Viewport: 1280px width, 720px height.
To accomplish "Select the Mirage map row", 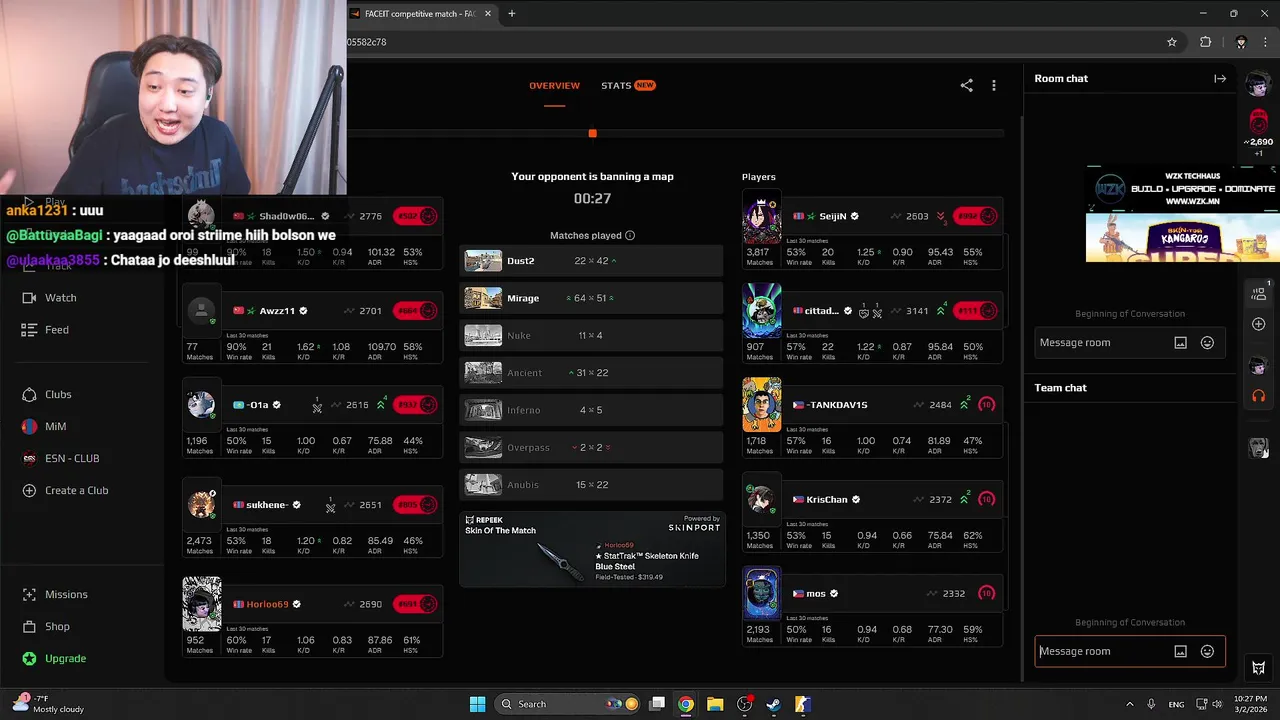I will [x=591, y=298].
